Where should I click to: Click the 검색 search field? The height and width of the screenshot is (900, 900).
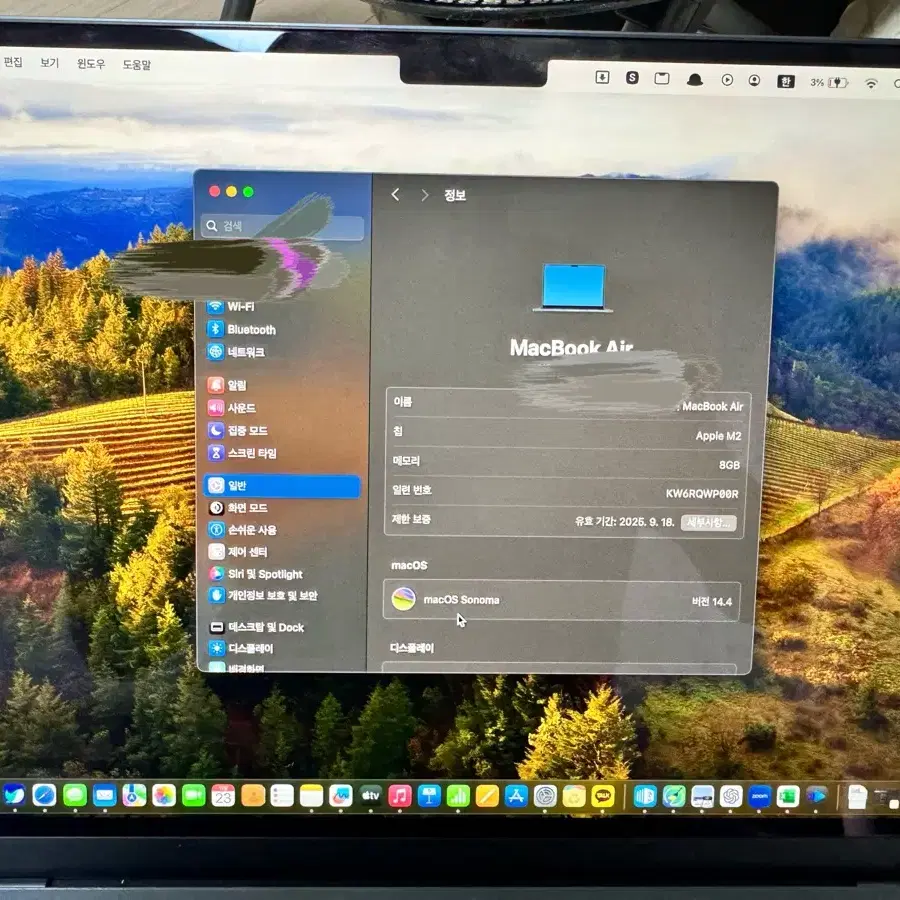[282, 226]
